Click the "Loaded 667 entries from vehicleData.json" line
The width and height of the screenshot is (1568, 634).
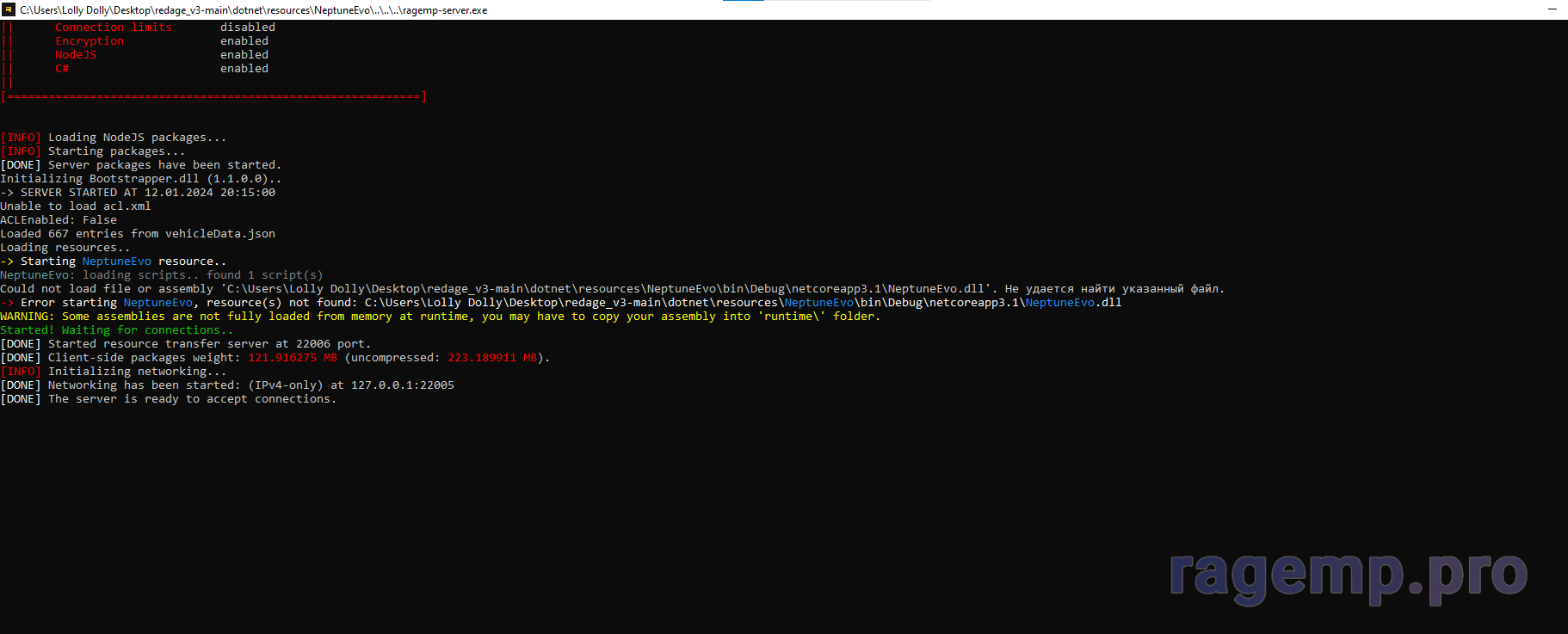(x=138, y=234)
